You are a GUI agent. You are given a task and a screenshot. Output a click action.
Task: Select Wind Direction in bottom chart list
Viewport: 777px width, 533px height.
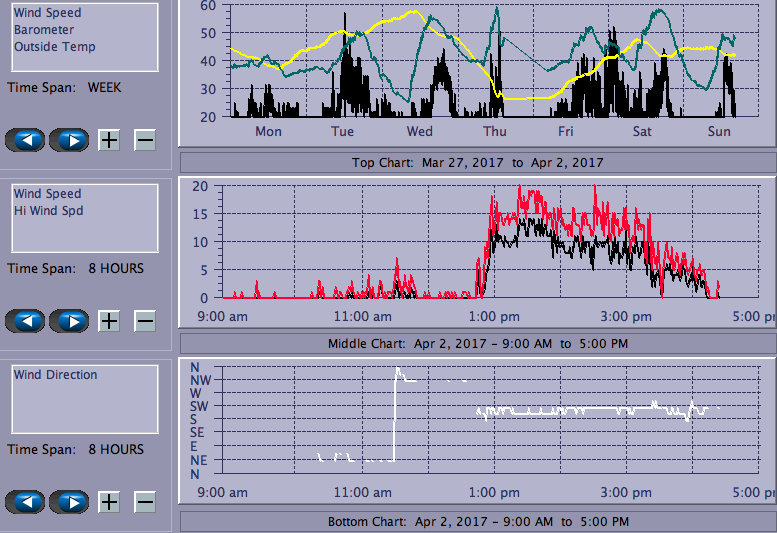[56, 375]
